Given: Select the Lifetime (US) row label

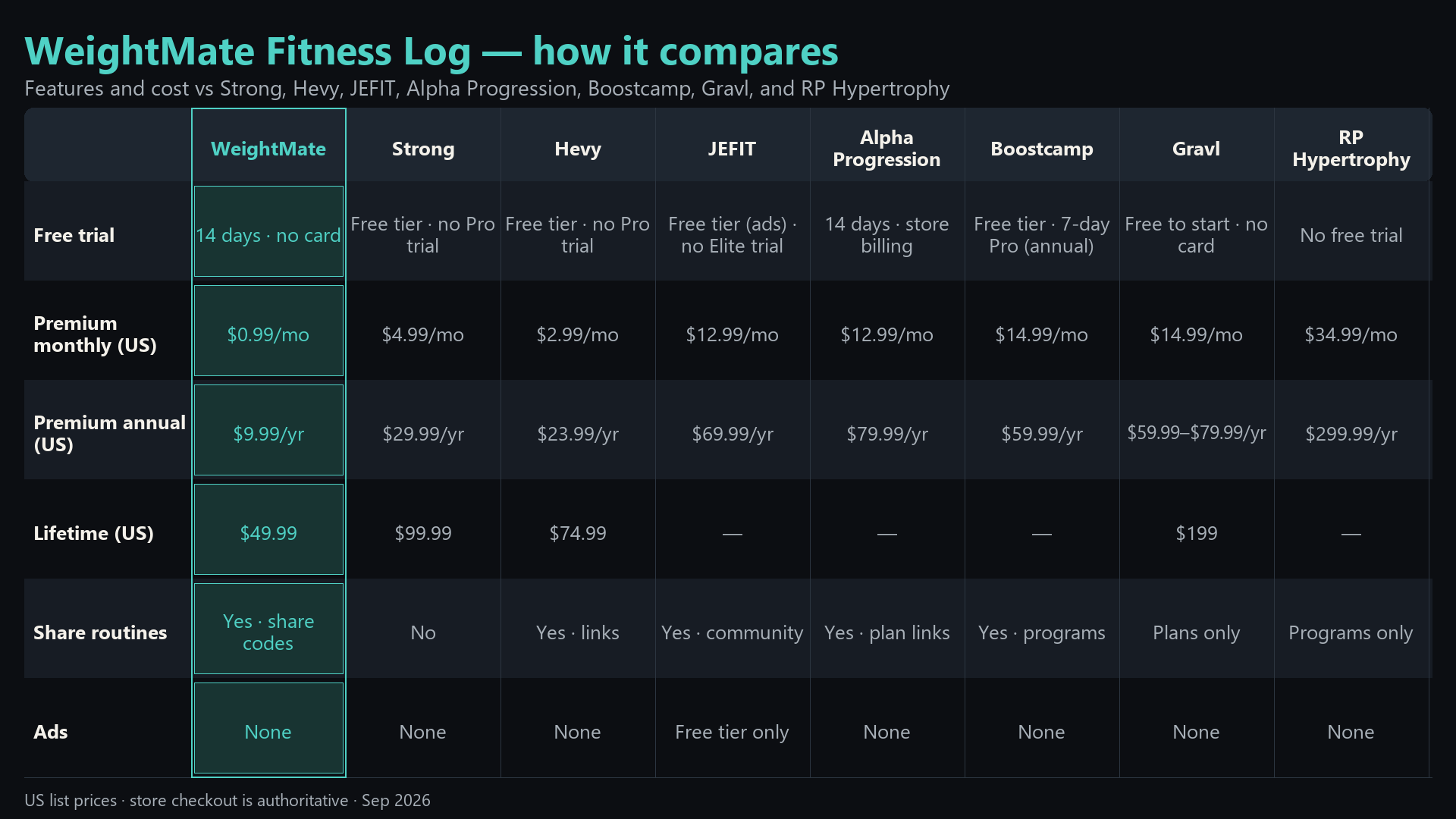Looking at the screenshot, I should click(x=93, y=533).
